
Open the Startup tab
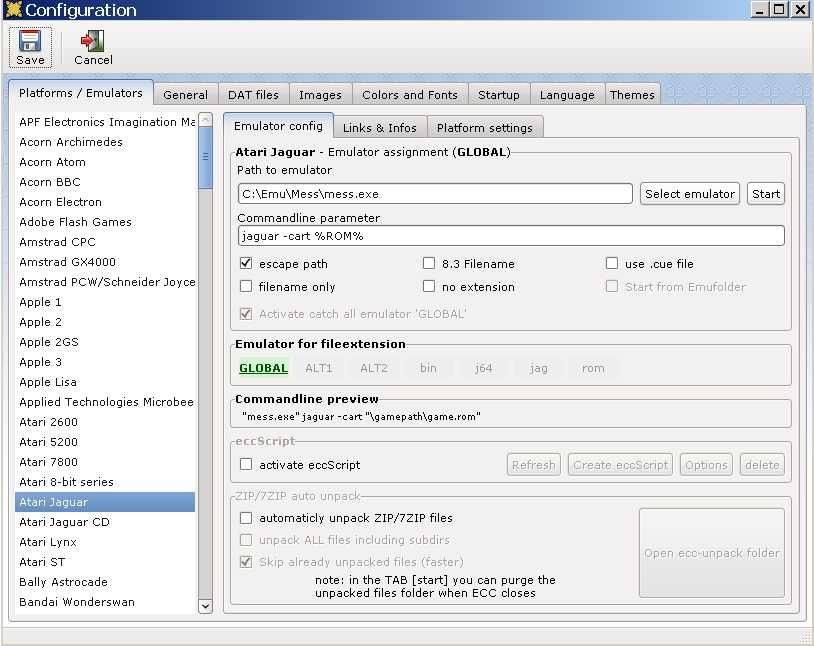499,95
